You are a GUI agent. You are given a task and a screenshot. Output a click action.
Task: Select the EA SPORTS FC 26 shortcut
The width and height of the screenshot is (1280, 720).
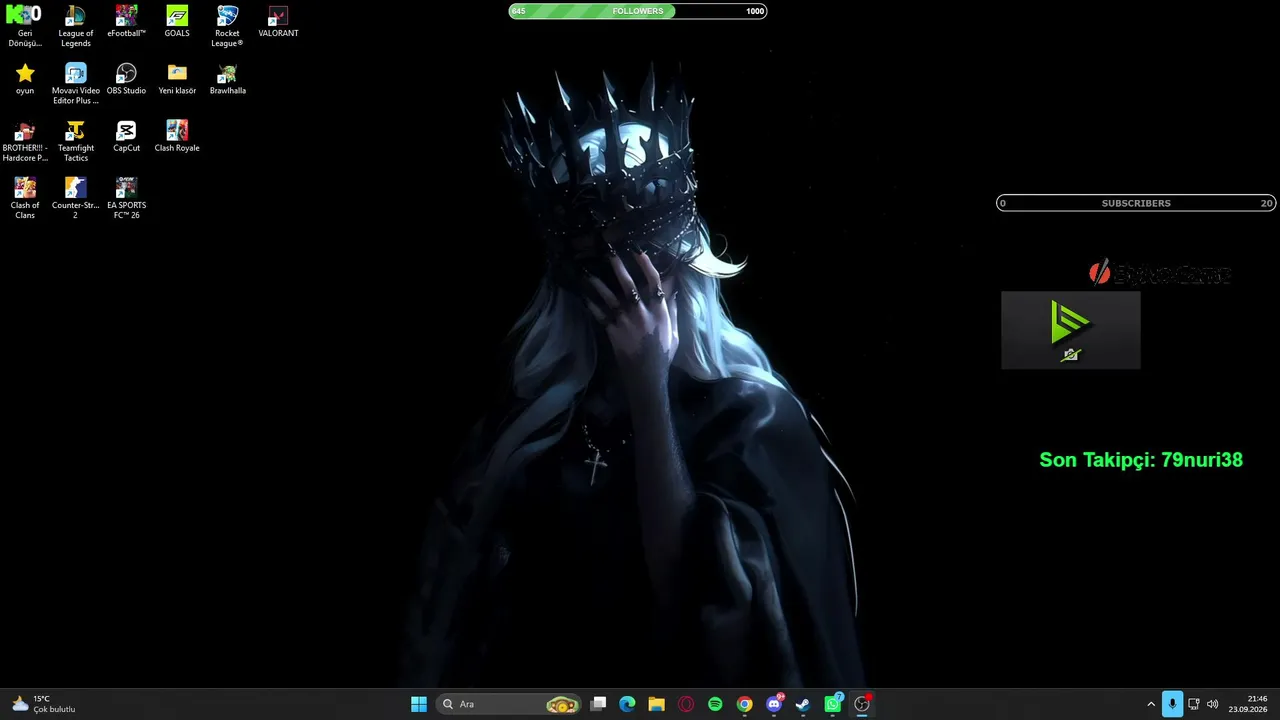pyautogui.click(x=126, y=198)
